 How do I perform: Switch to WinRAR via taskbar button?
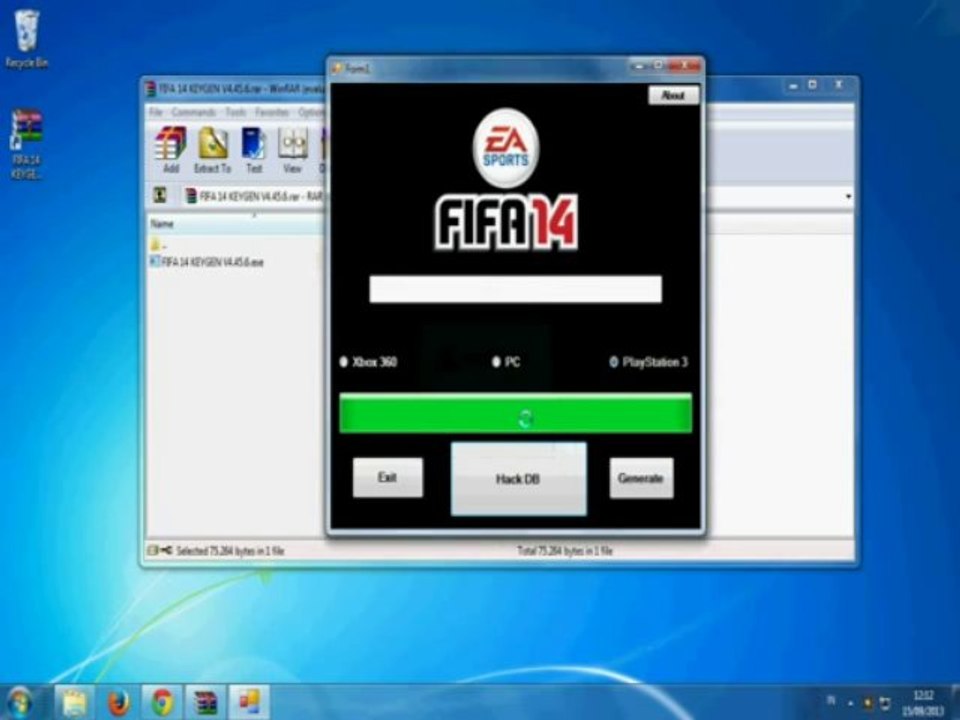coord(206,702)
